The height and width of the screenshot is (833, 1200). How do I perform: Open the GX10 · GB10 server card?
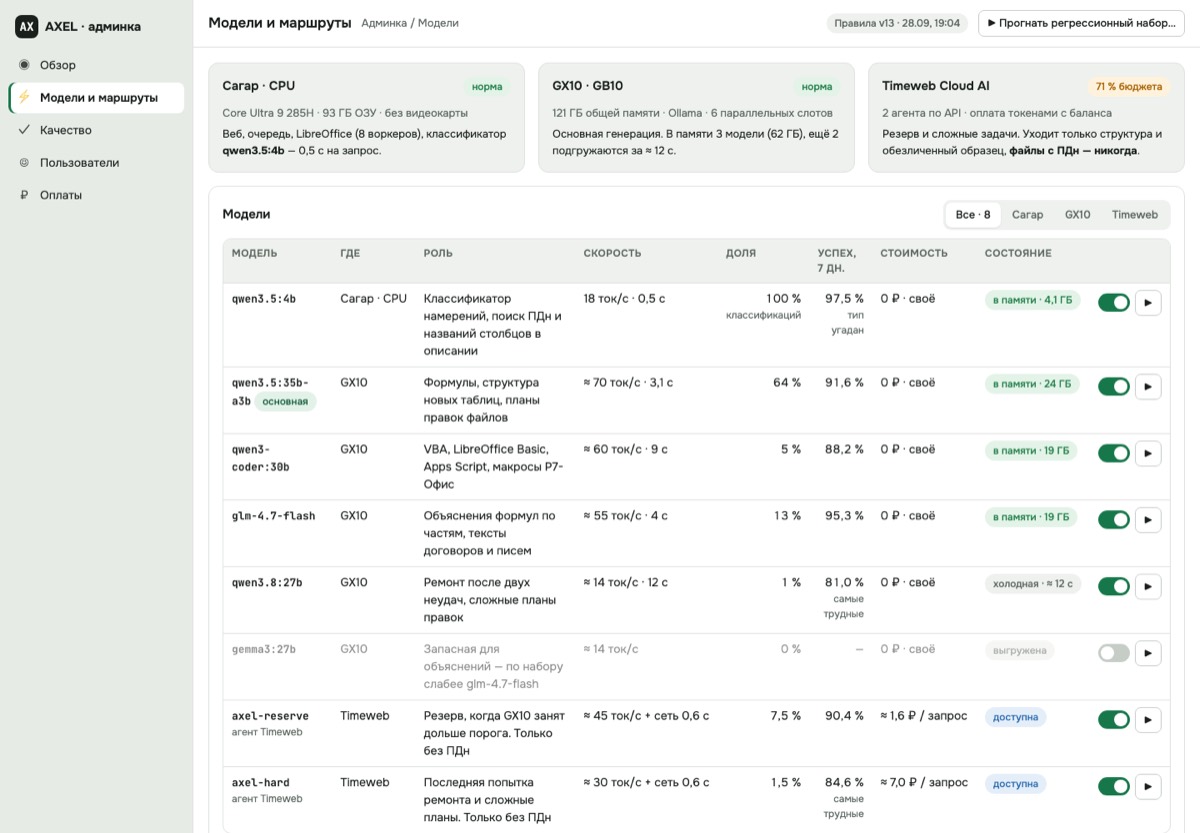(x=696, y=118)
